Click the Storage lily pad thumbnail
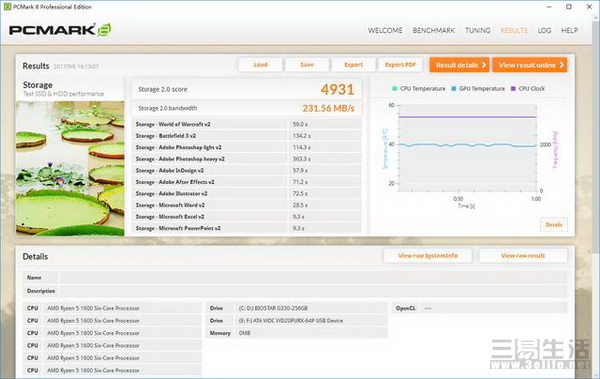This screenshot has height=379, width=600. 70,168
